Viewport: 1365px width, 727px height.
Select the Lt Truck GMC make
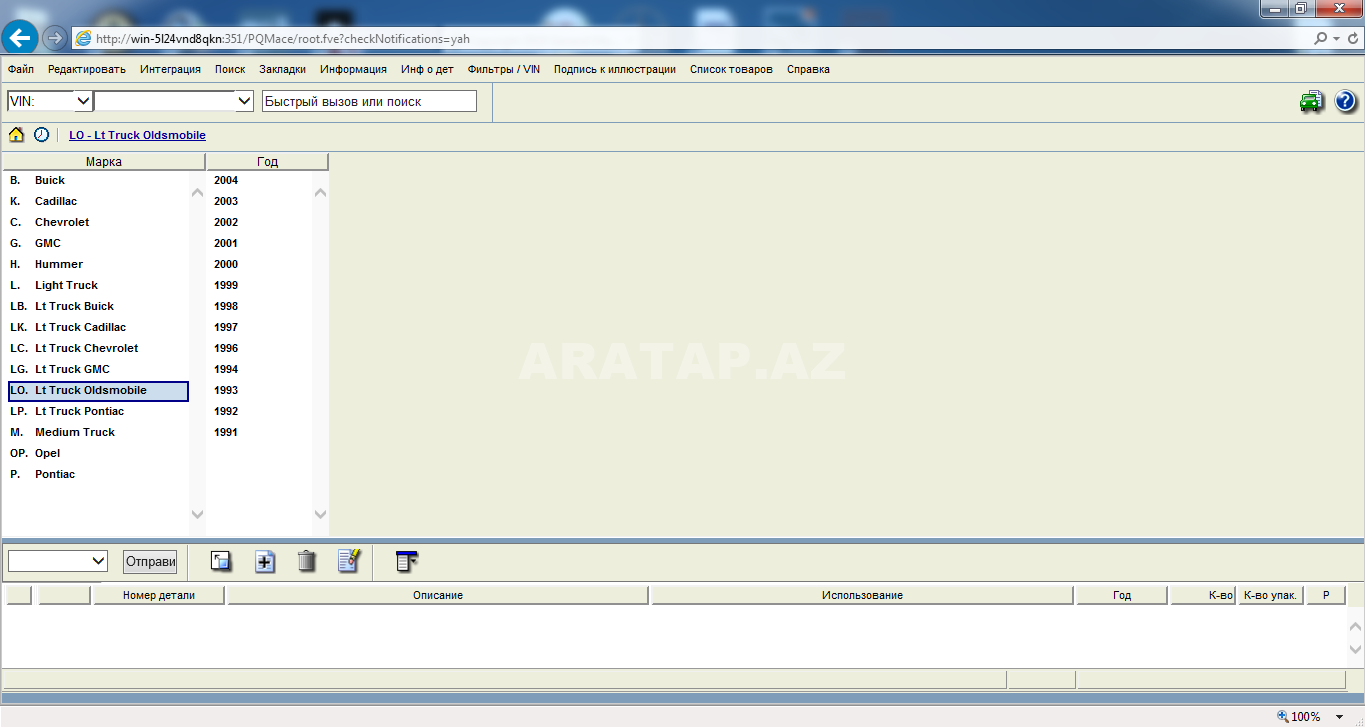tap(98, 369)
